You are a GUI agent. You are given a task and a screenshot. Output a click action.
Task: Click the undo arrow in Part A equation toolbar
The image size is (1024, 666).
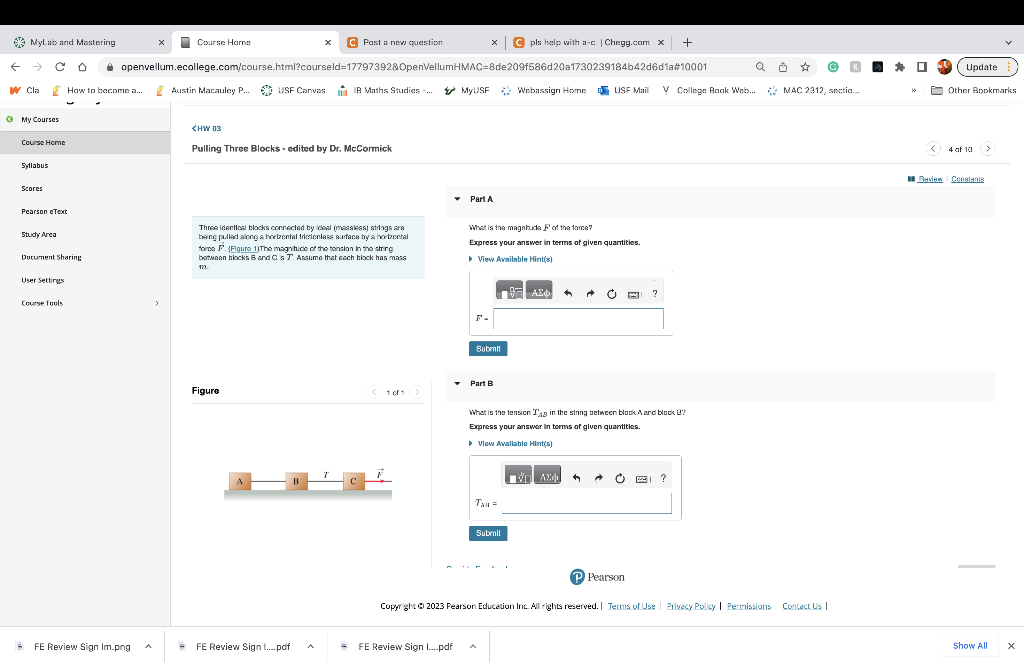[x=568, y=292]
